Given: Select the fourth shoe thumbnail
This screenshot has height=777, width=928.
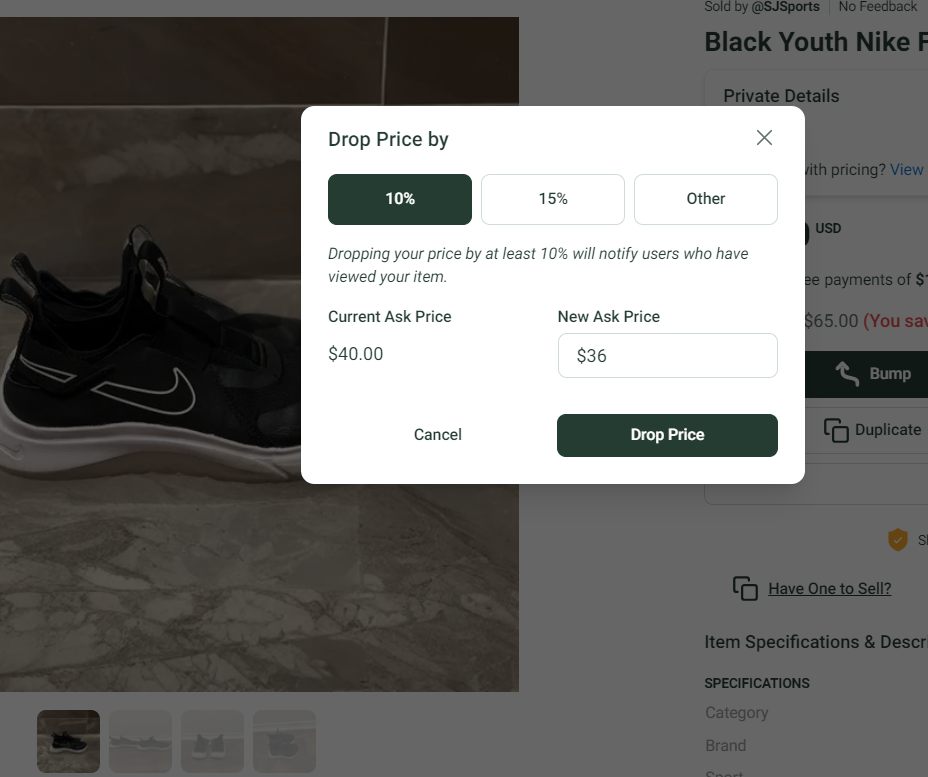Looking at the screenshot, I should pyautogui.click(x=284, y=741).
